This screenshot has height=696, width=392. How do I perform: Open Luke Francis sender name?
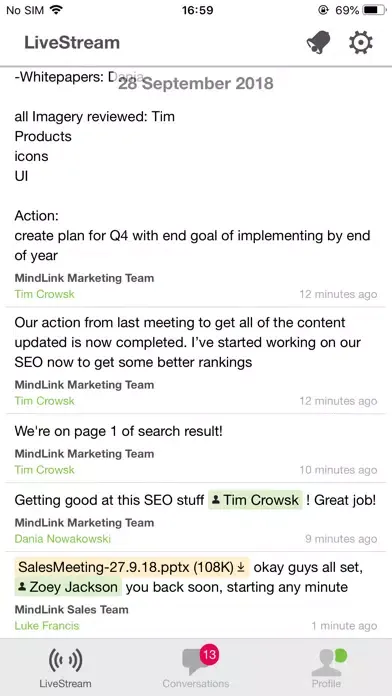pyautogui.click(x=47, y=625)
